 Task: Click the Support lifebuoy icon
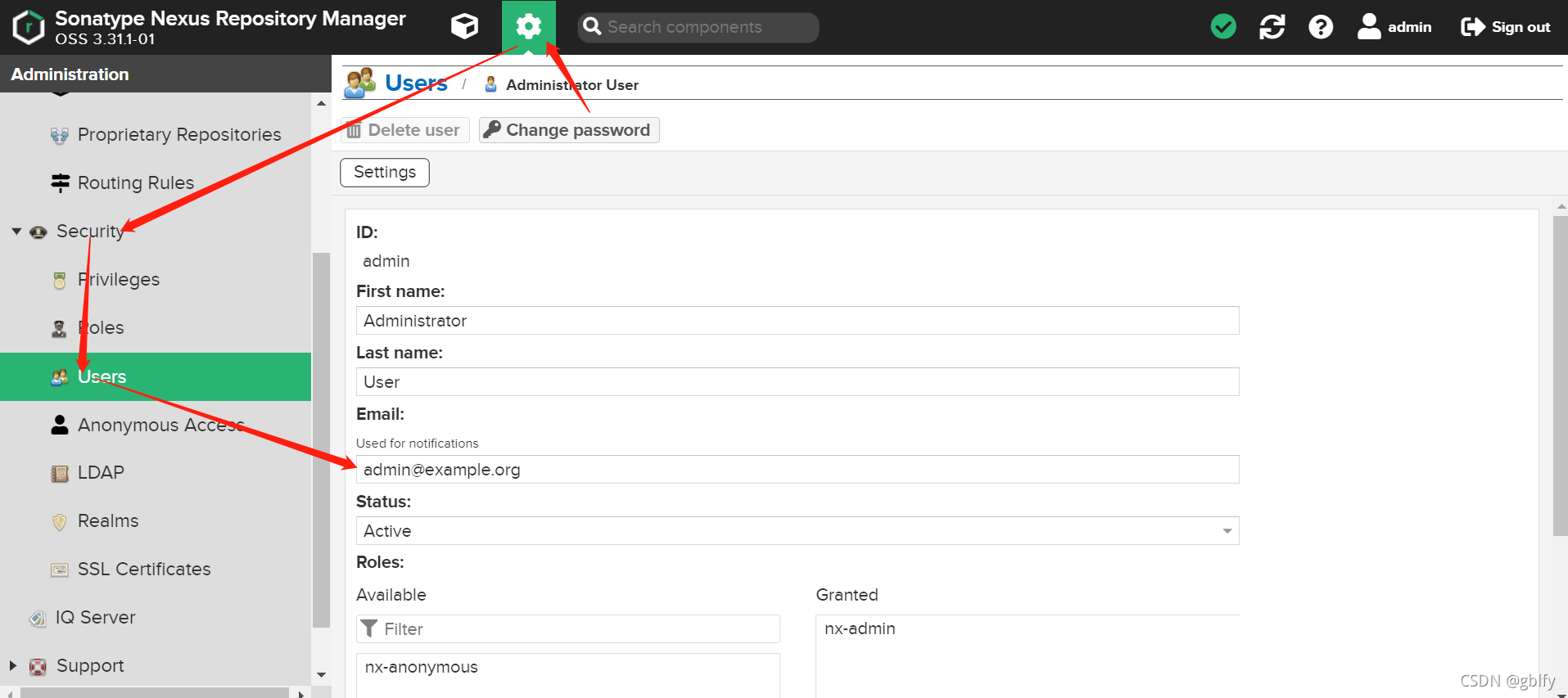point(38,667)
